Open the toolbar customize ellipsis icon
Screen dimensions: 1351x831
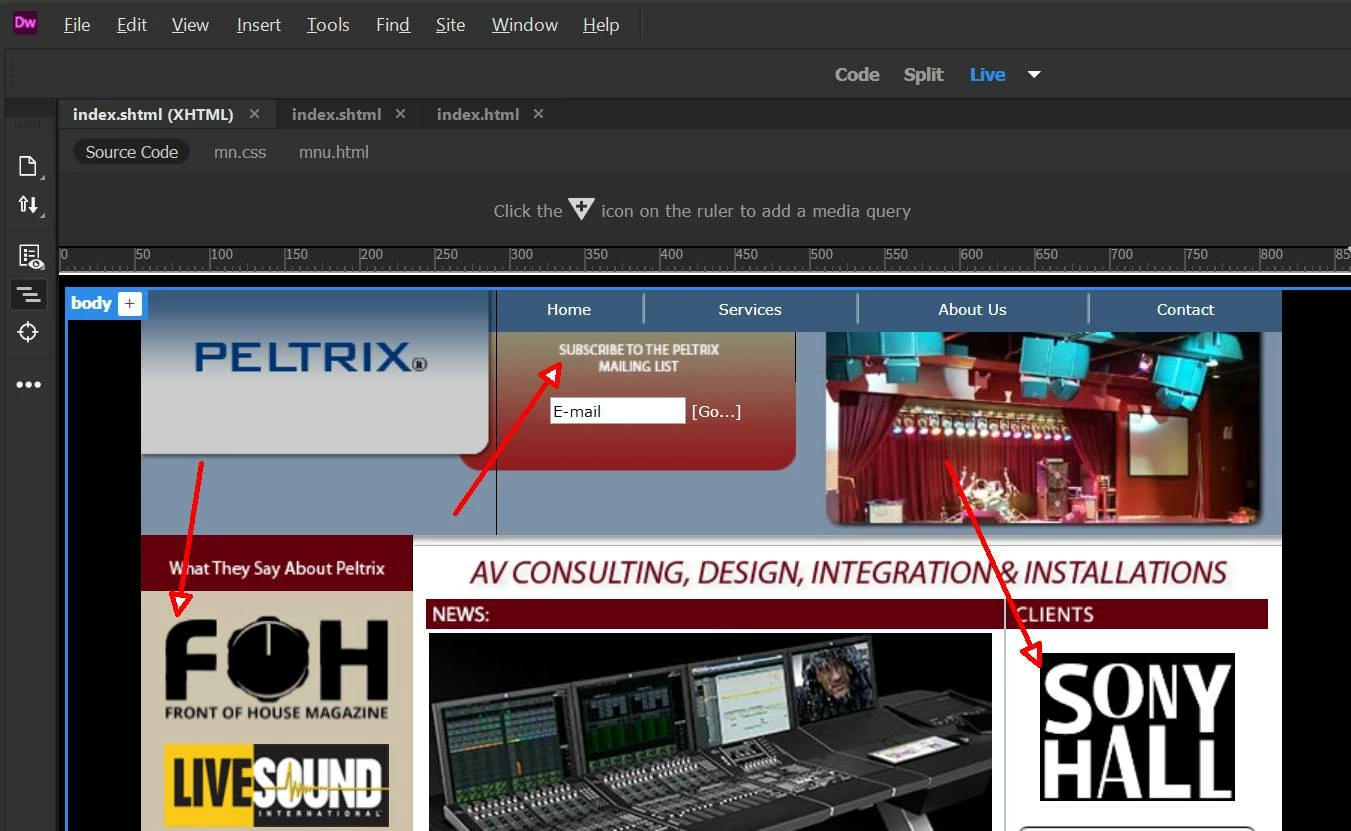pos(28,385)
